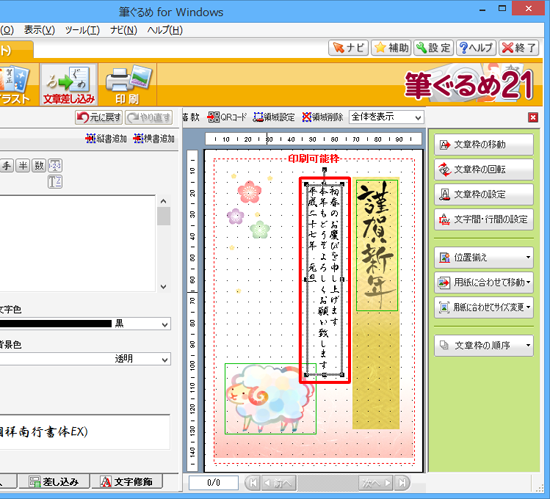Click the 謹賀新年 calligraphy image on card
Screen dimensions: 550x499
[x=377, y=245]
